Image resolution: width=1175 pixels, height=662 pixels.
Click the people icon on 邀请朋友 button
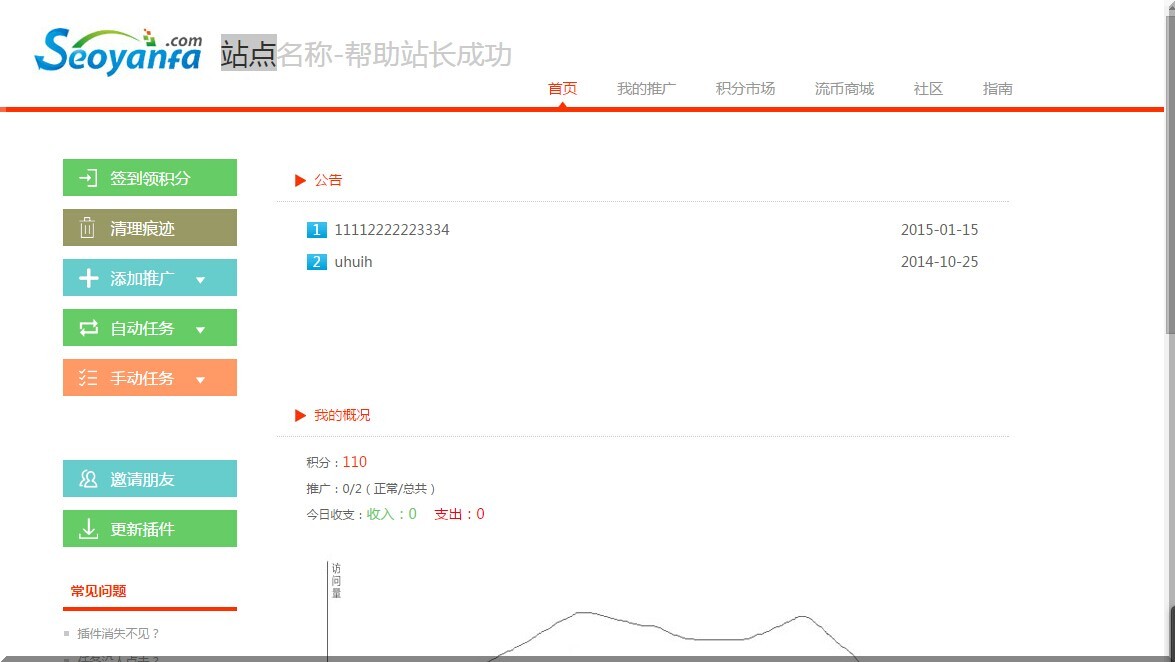(87, 478)
